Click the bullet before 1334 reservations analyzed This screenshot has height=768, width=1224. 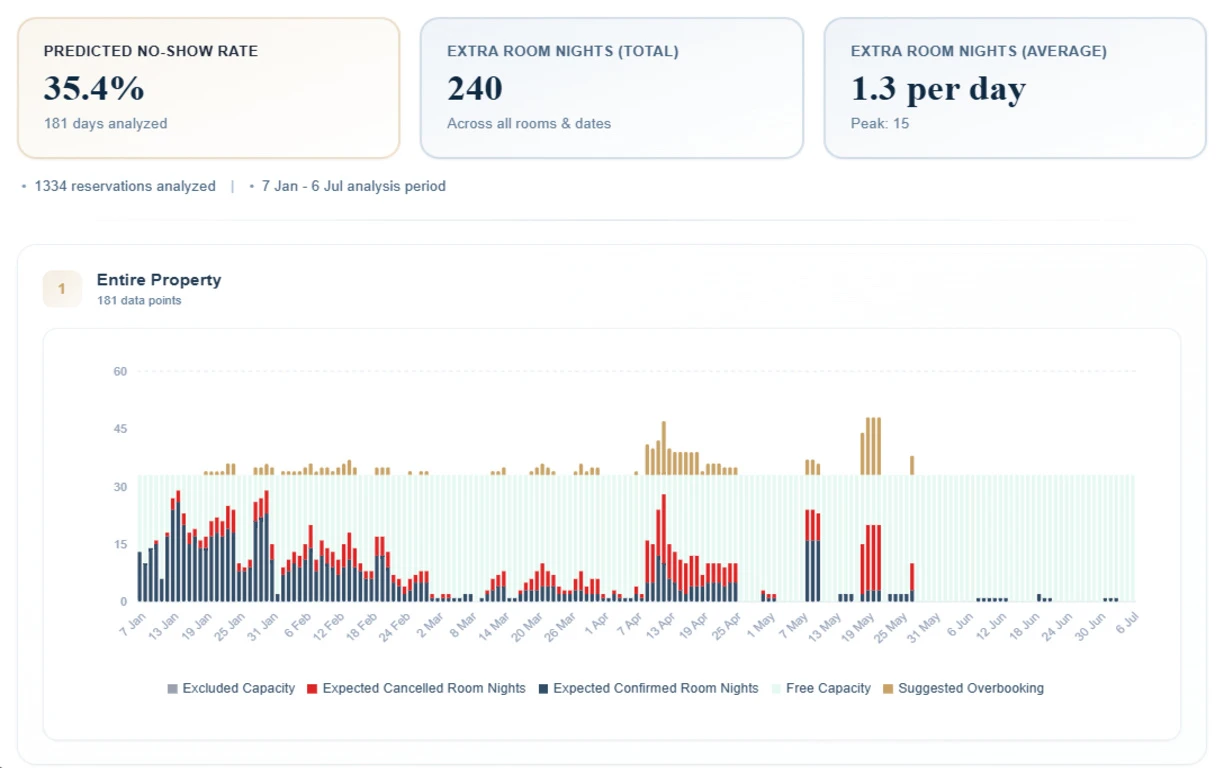coord(24,186)
